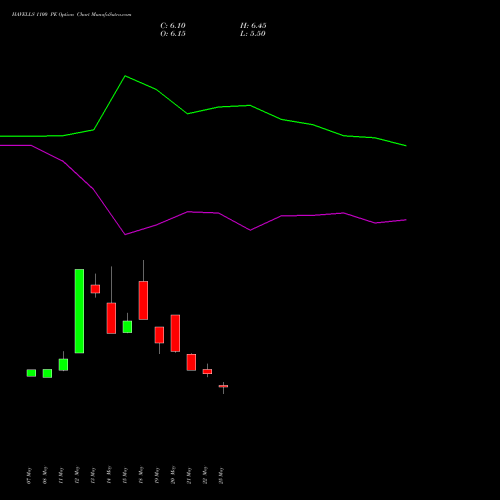Viewport: 500px width, 500px height.
Task: Click the open value O: 6.15
Action: [173, 34]
